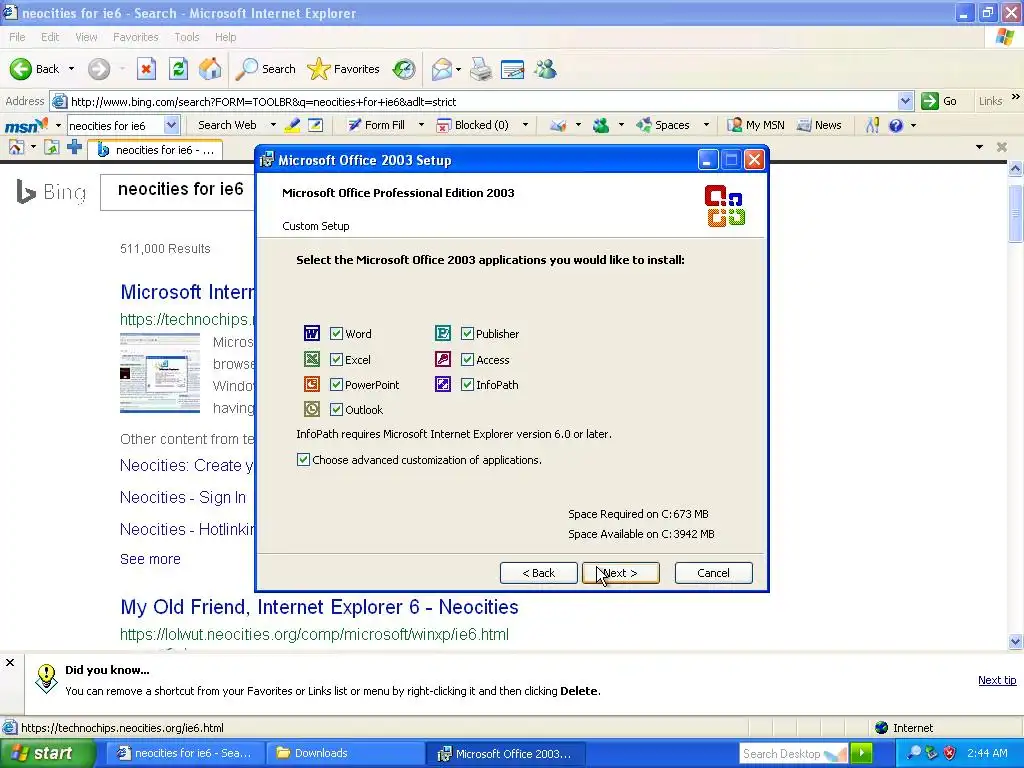Click the IE Back arrow icon
This screenshot has height=768, width=1024.
tap(21, 69)
